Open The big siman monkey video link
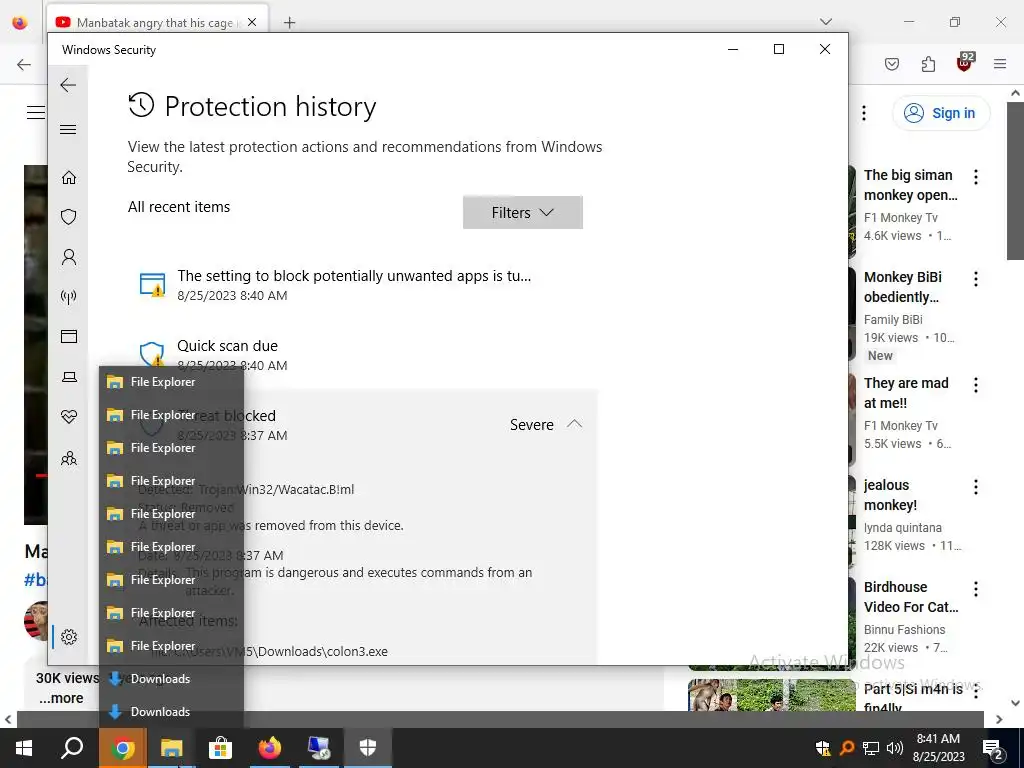1024x768 pixels. click(x=910, y=185)
